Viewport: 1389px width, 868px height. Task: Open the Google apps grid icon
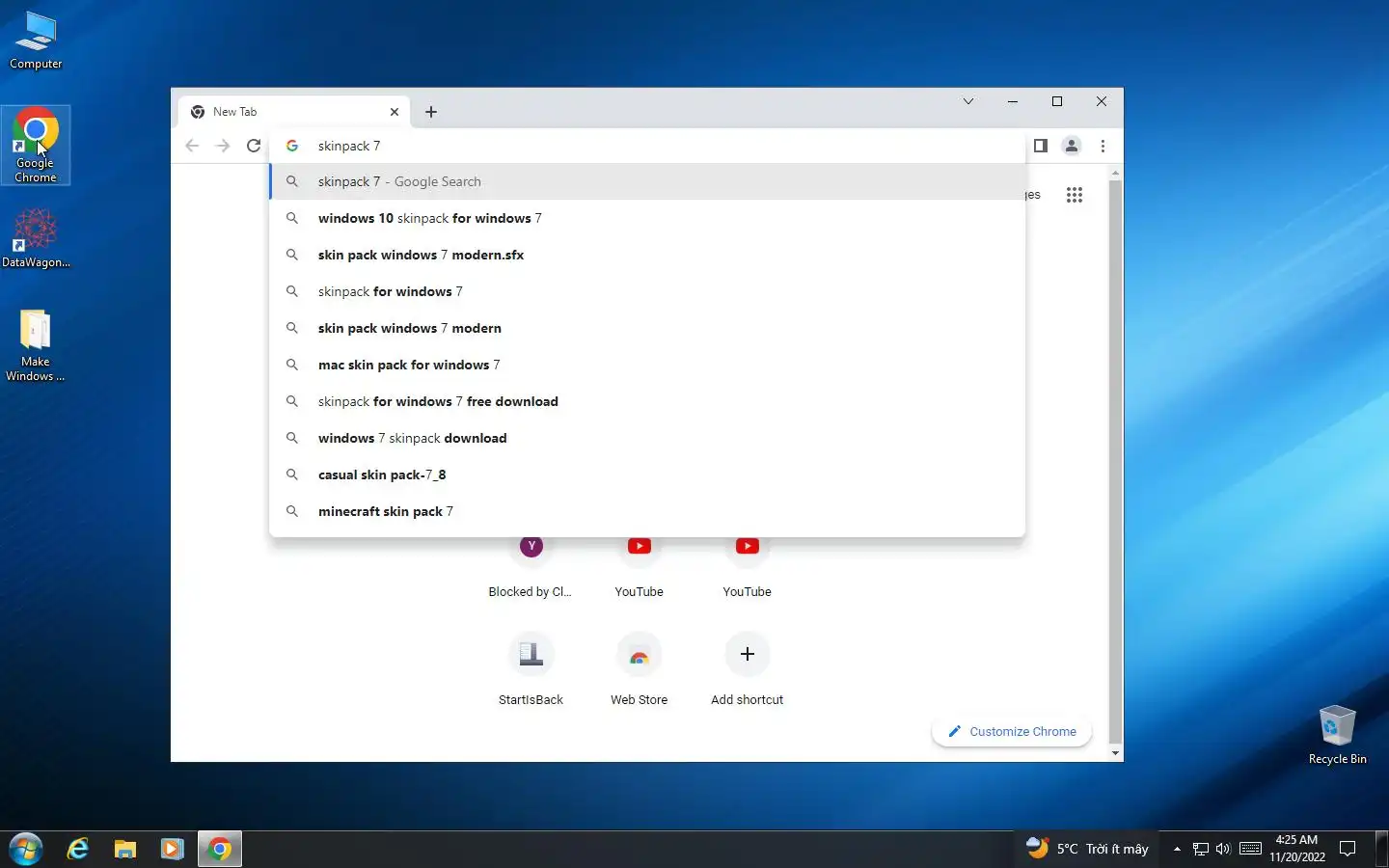[1075, 195]
